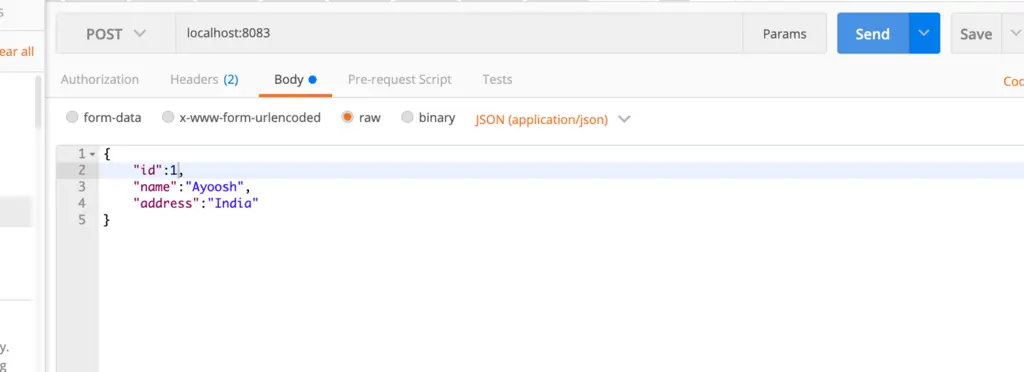Viewport: 1024px width, 372px height.
Task: Click the localhost:8083 URL field
Action: pyautogui.click(x=459, y=33)
